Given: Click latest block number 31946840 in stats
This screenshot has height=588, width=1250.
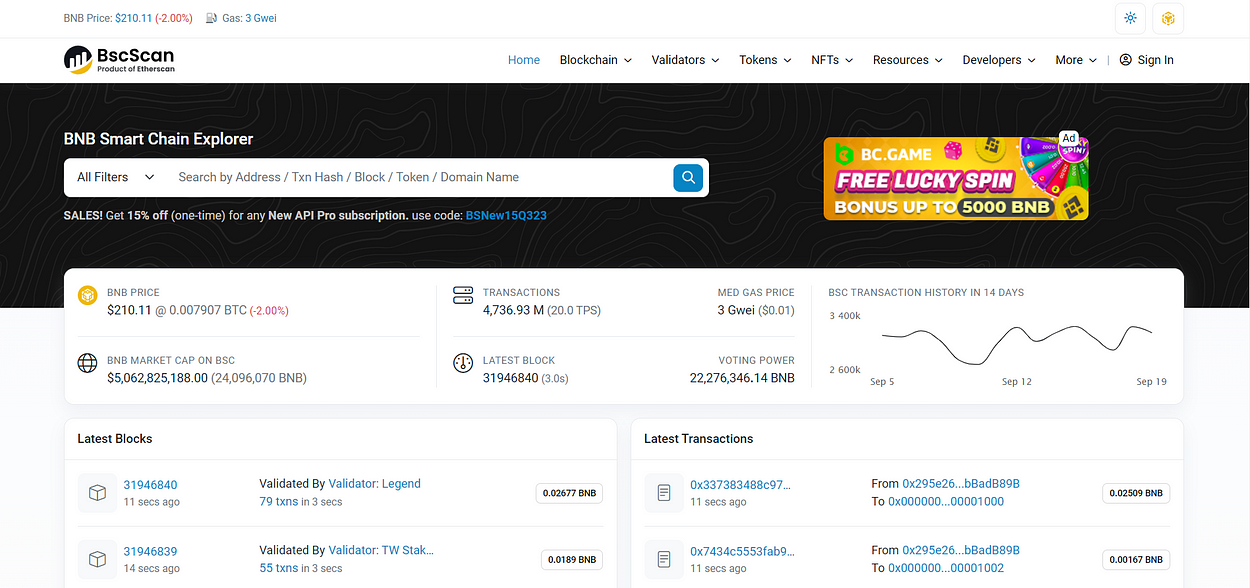Looking at the screenshot, I should [510, 378].
